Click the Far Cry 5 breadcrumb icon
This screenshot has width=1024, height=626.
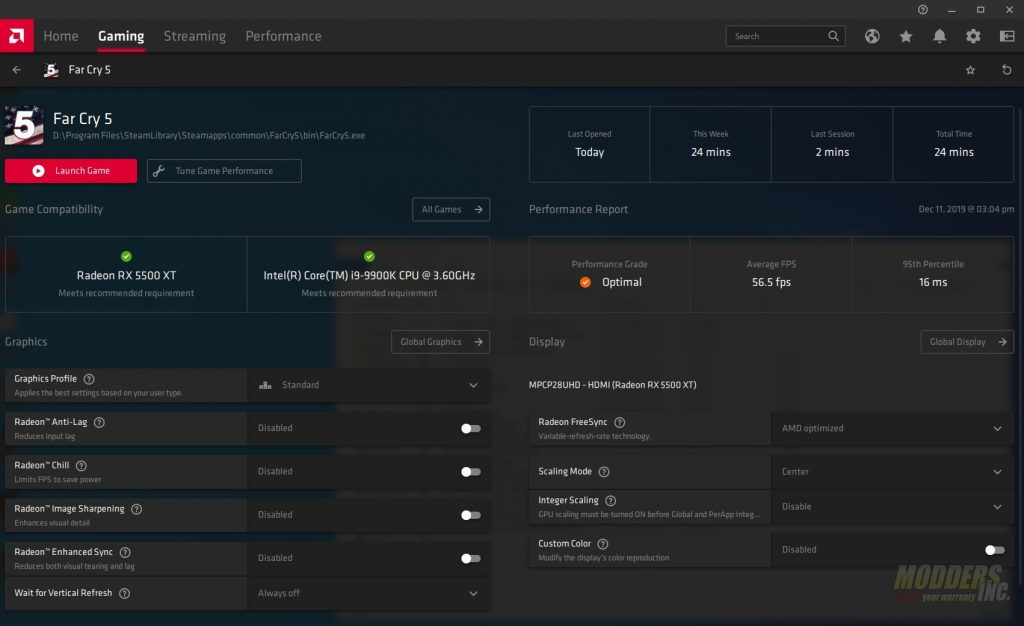pos(51,69)
